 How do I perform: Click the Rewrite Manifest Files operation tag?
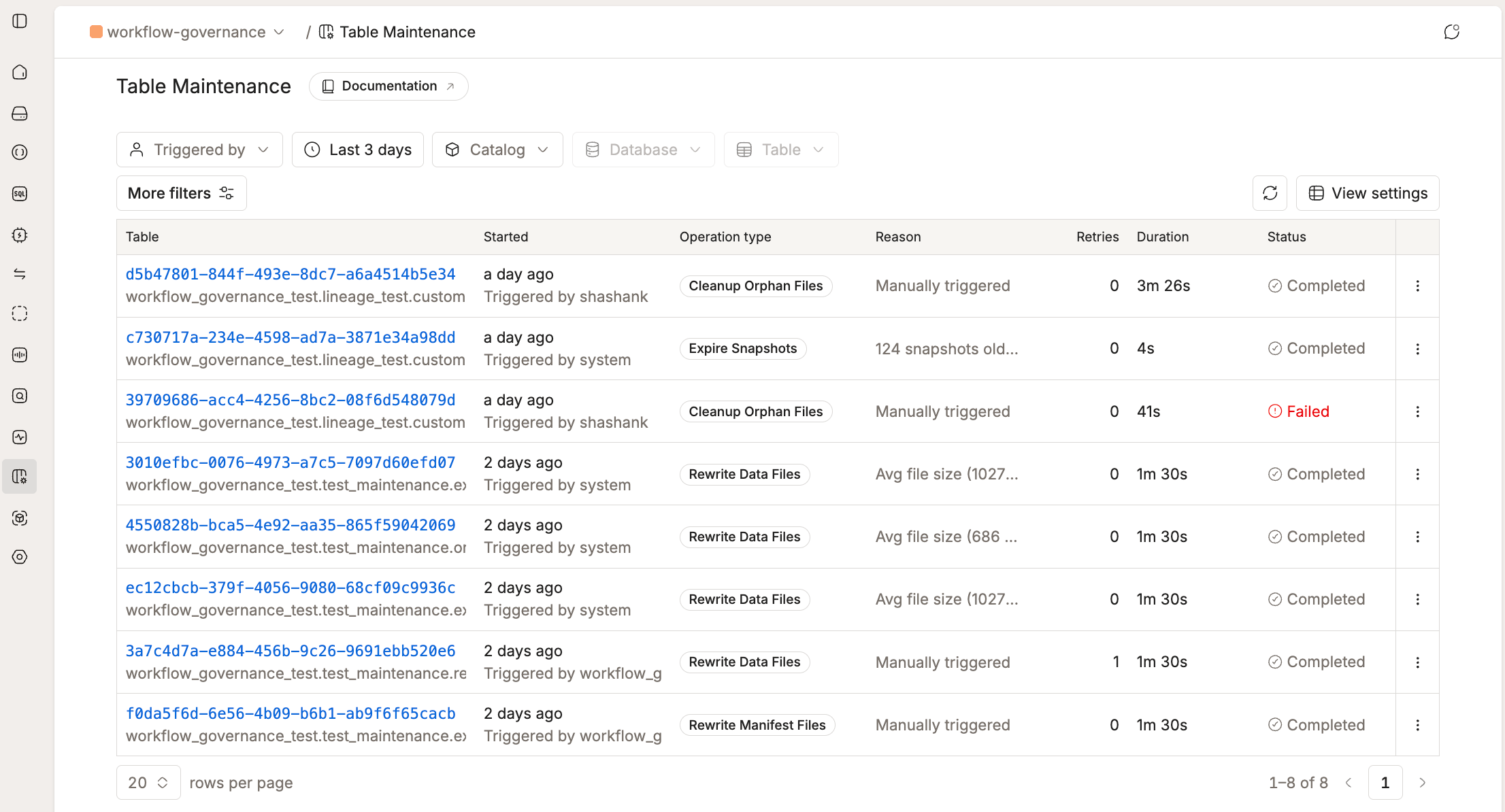pos(757,725)
